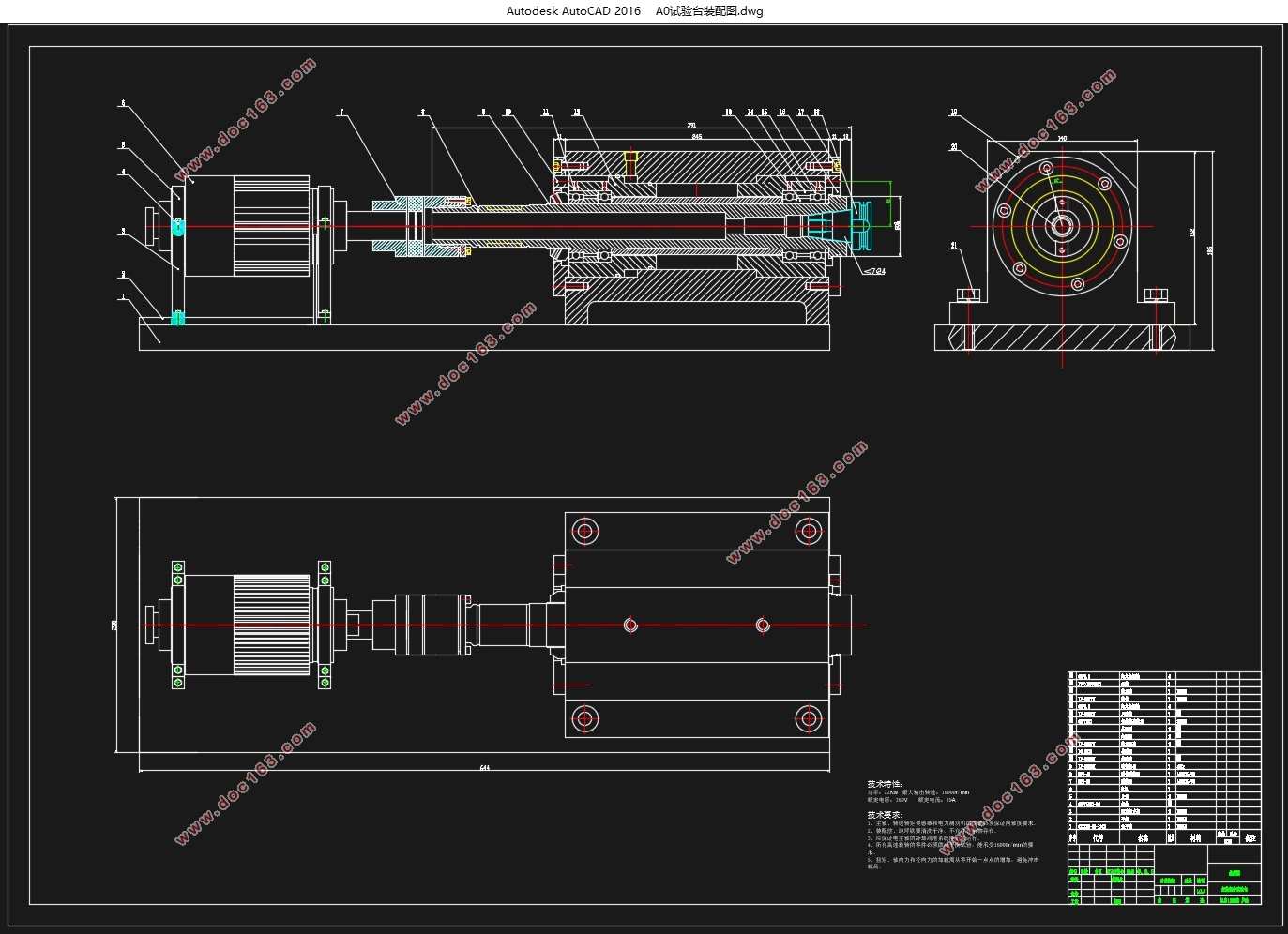This screenshot has width=1288, height=934.
Task: Pick the 644 length dimension in plan view
Action: tap(485, 768)
